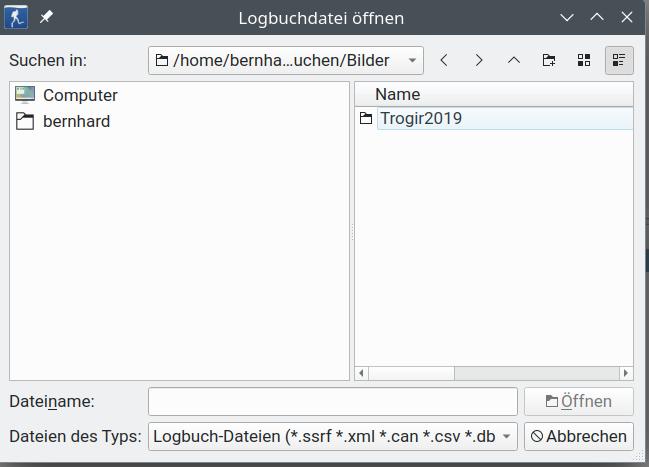The image size is (649, 467).
Task: Click the Computer monitor icon in sidebar
Action: tap(25, 95)
